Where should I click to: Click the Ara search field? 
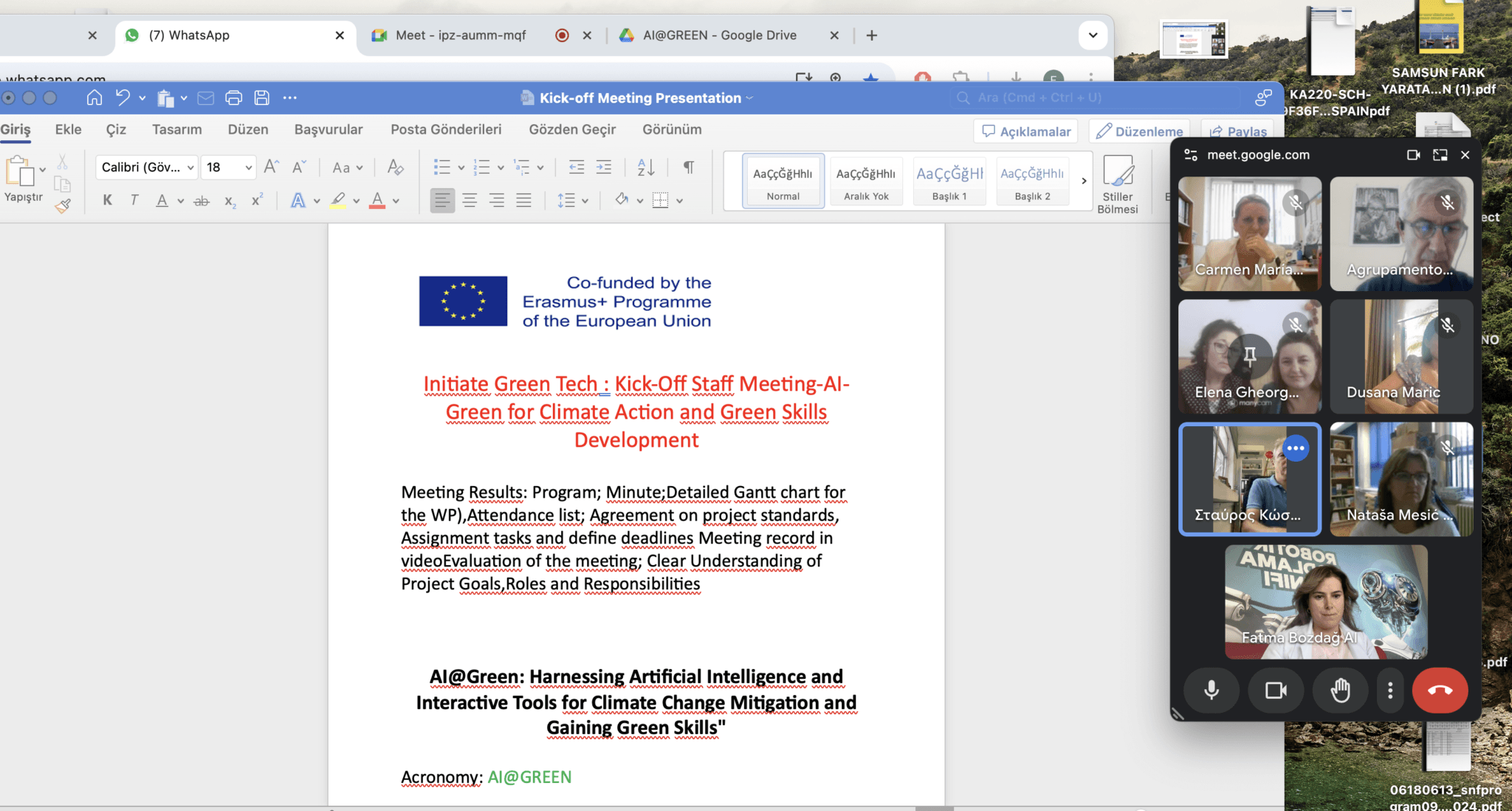pyautogui.click(x=1039, y=97)
